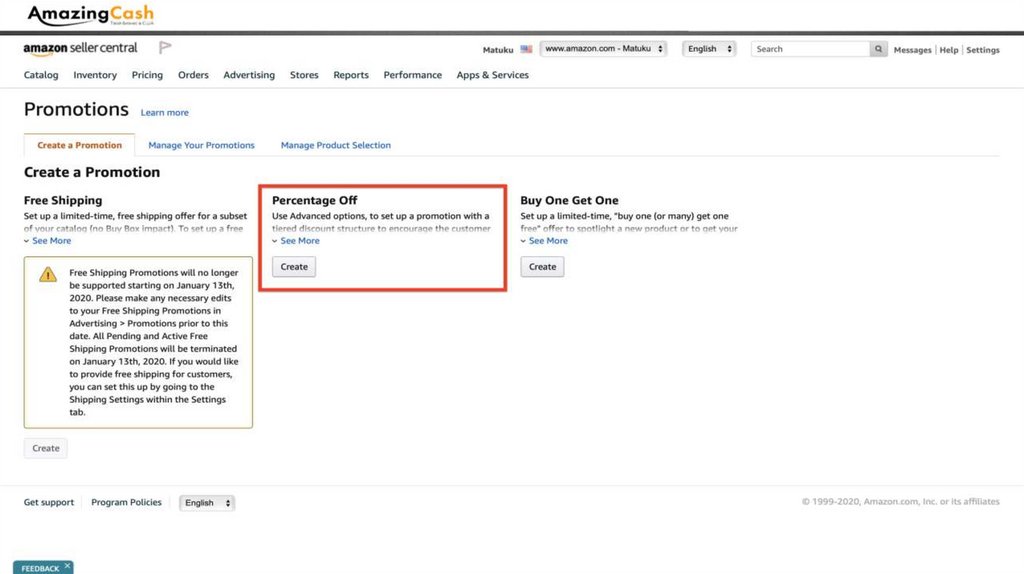This screenshot has height=574, width=1024.
Task: Click the flag icon beside Seller Central logo
Action: [x=165, y=48]
